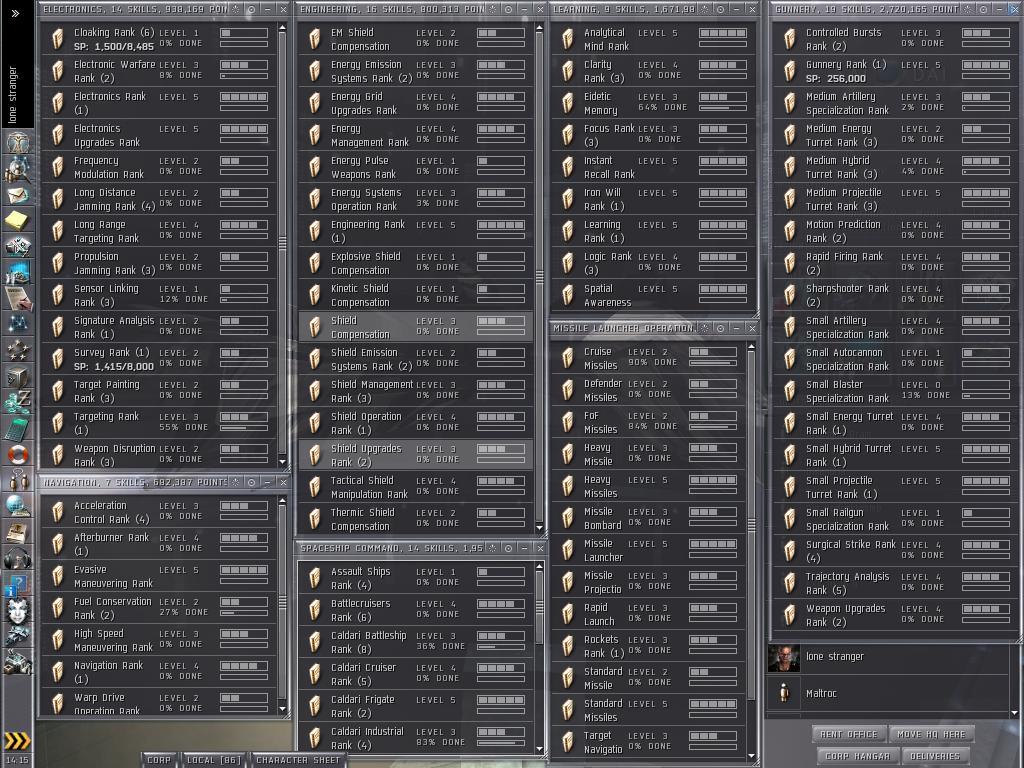Click the blue question mark tutorial icon
This screenshot has height=768, width=1024.
click(18, 584)
